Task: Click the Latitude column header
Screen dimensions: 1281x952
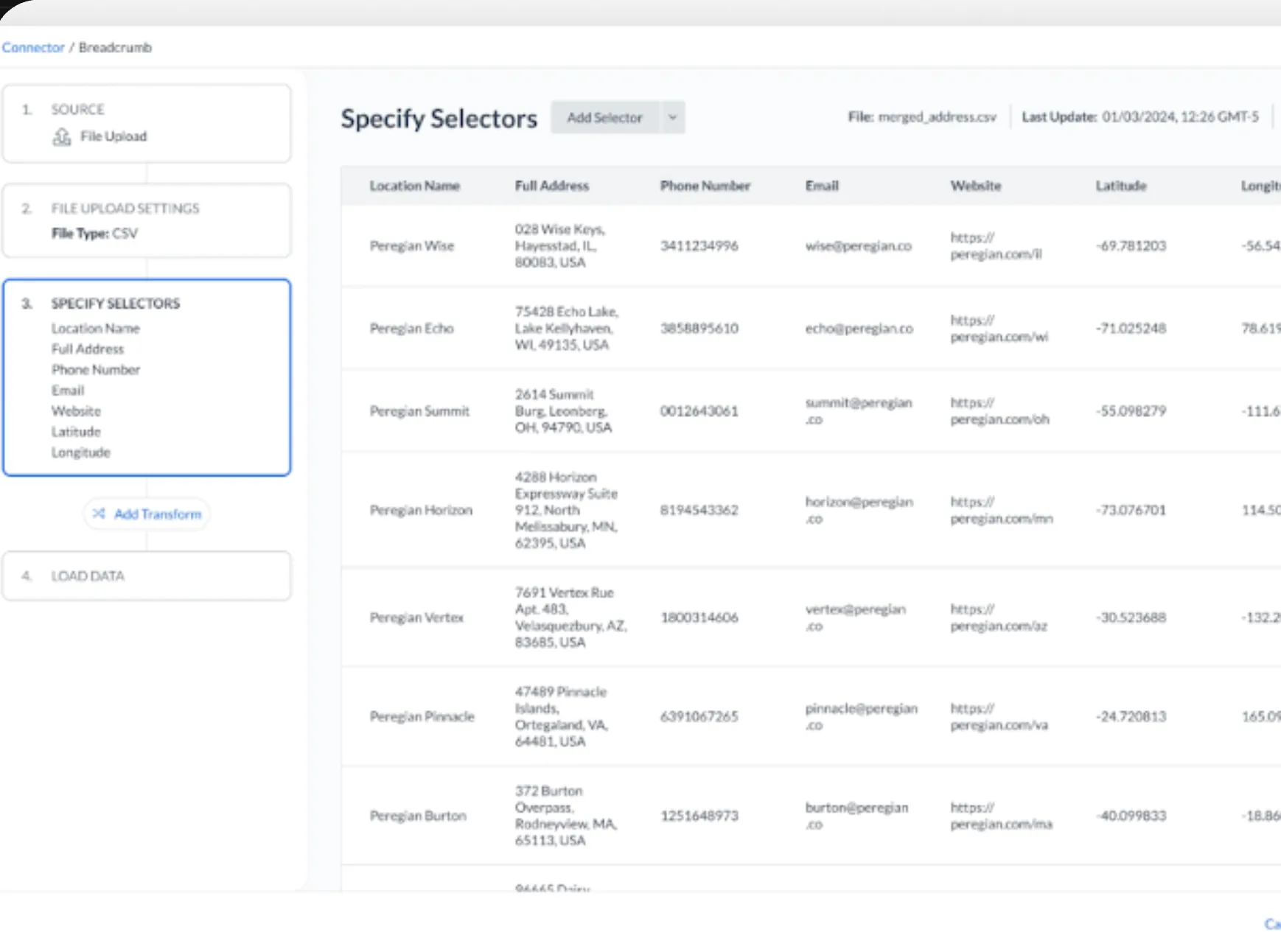Action: coord(1120,186)
